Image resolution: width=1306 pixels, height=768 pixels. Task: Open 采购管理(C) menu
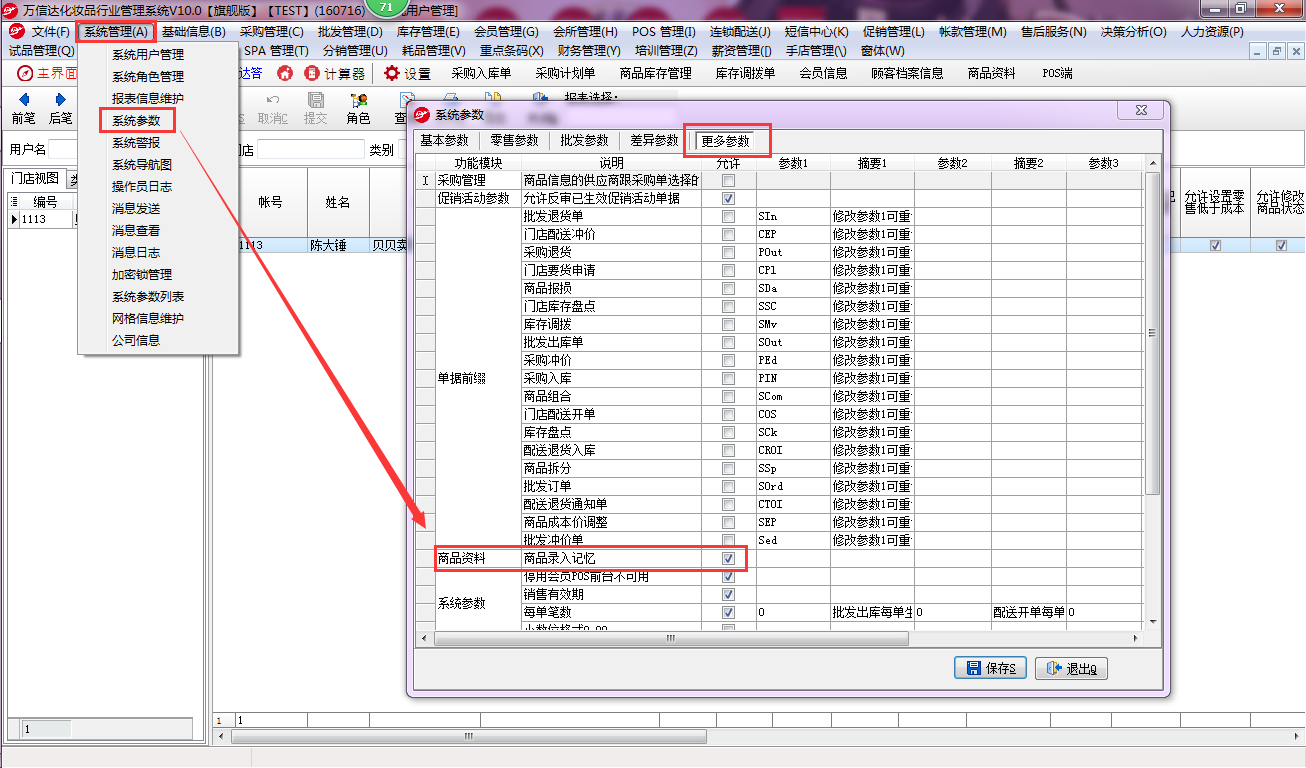tap(271, 32)
